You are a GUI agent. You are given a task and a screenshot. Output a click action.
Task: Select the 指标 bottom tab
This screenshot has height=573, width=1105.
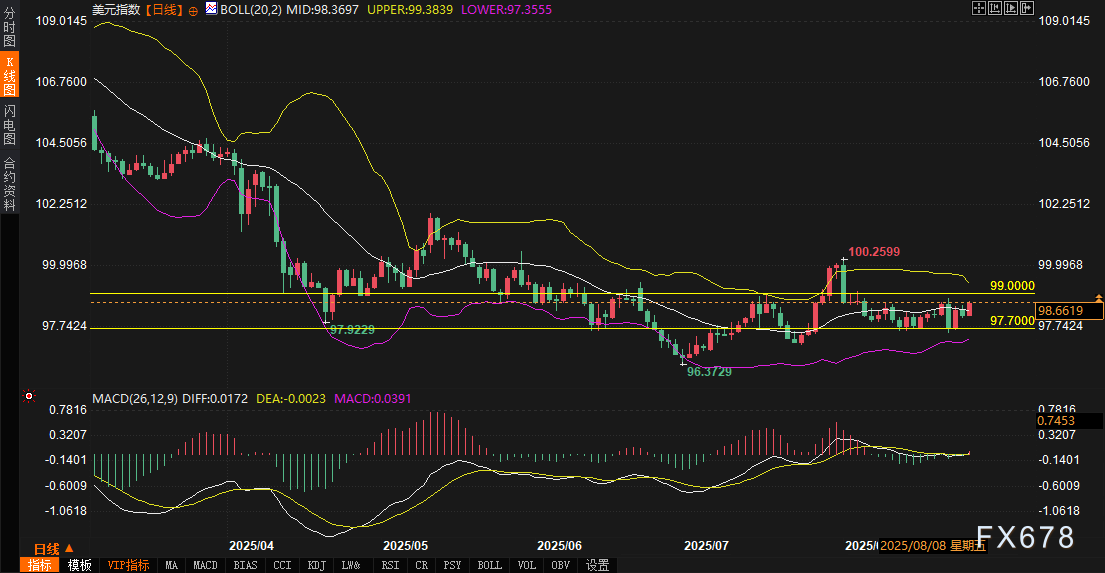click(40, 565)
